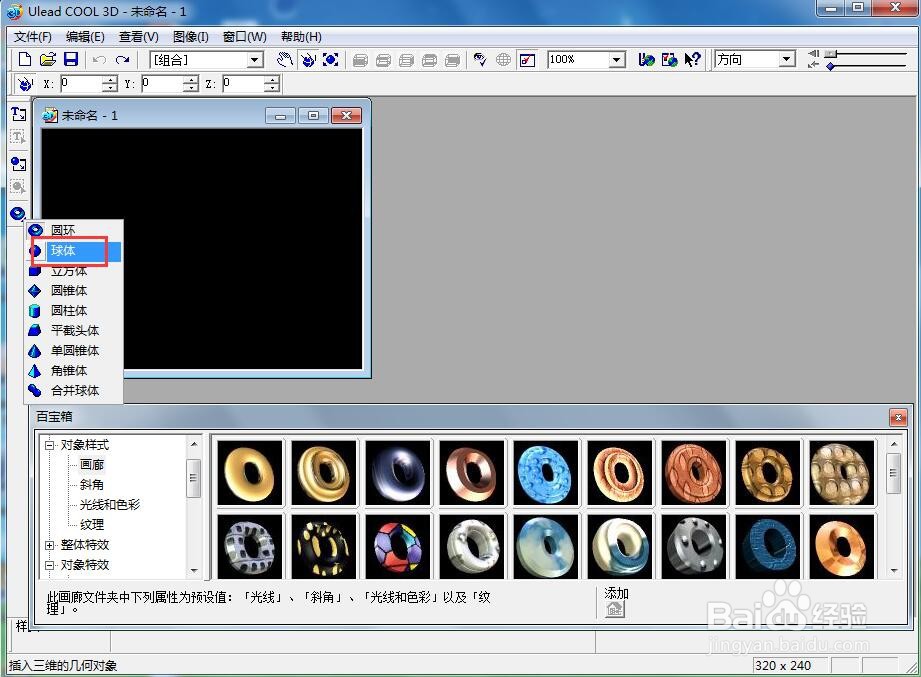Click the Context help arrow-question icon

[x=693, y=59]
